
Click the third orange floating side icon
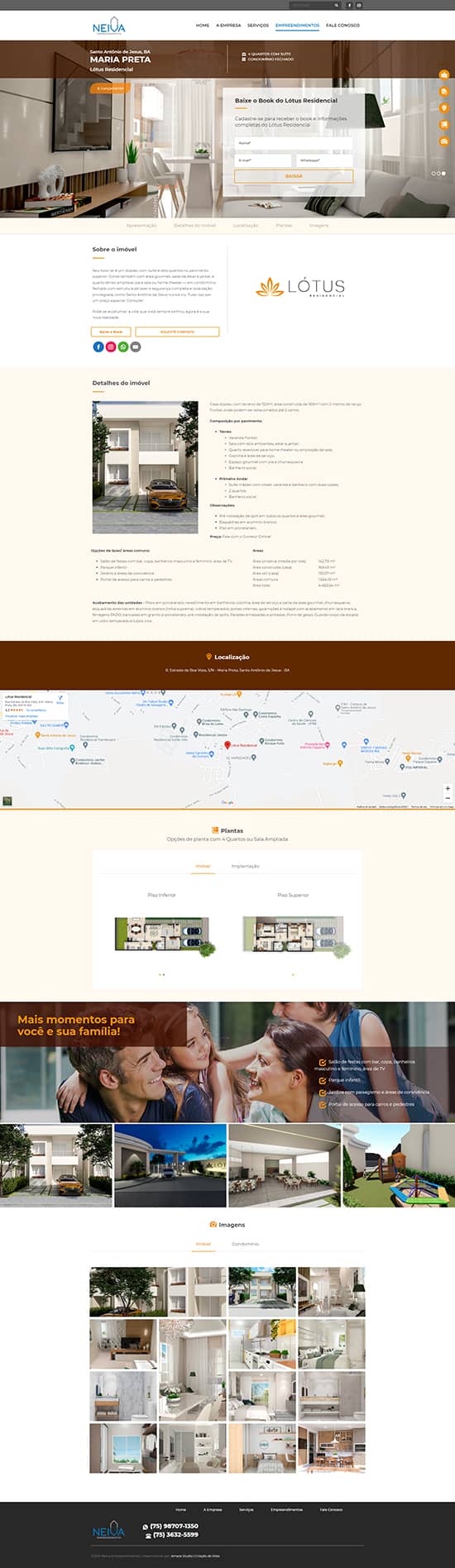444,108
